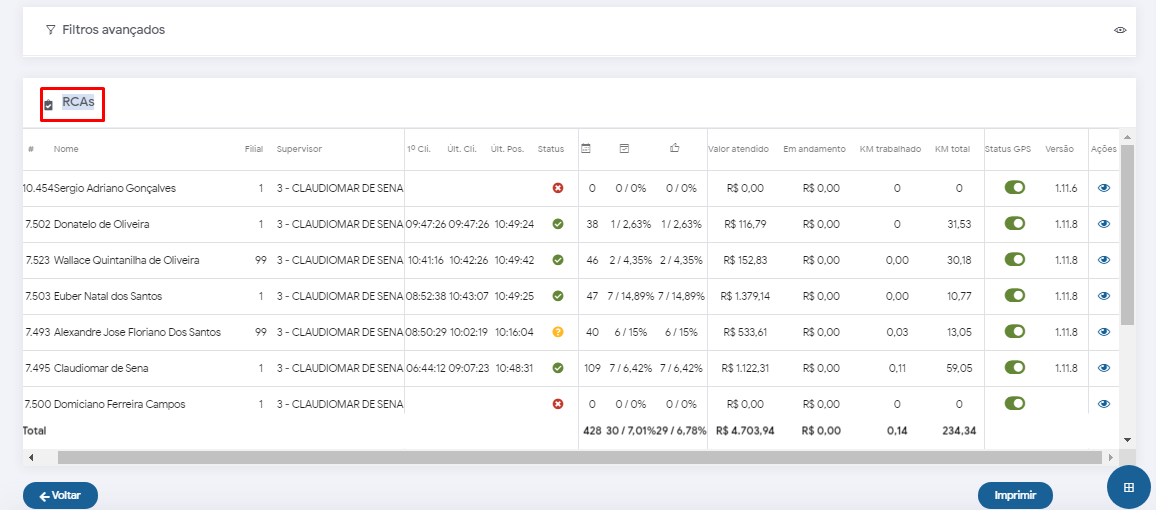Sort by the Supervisor column header
1156x516 pixels.
click(x=299, y=150)
